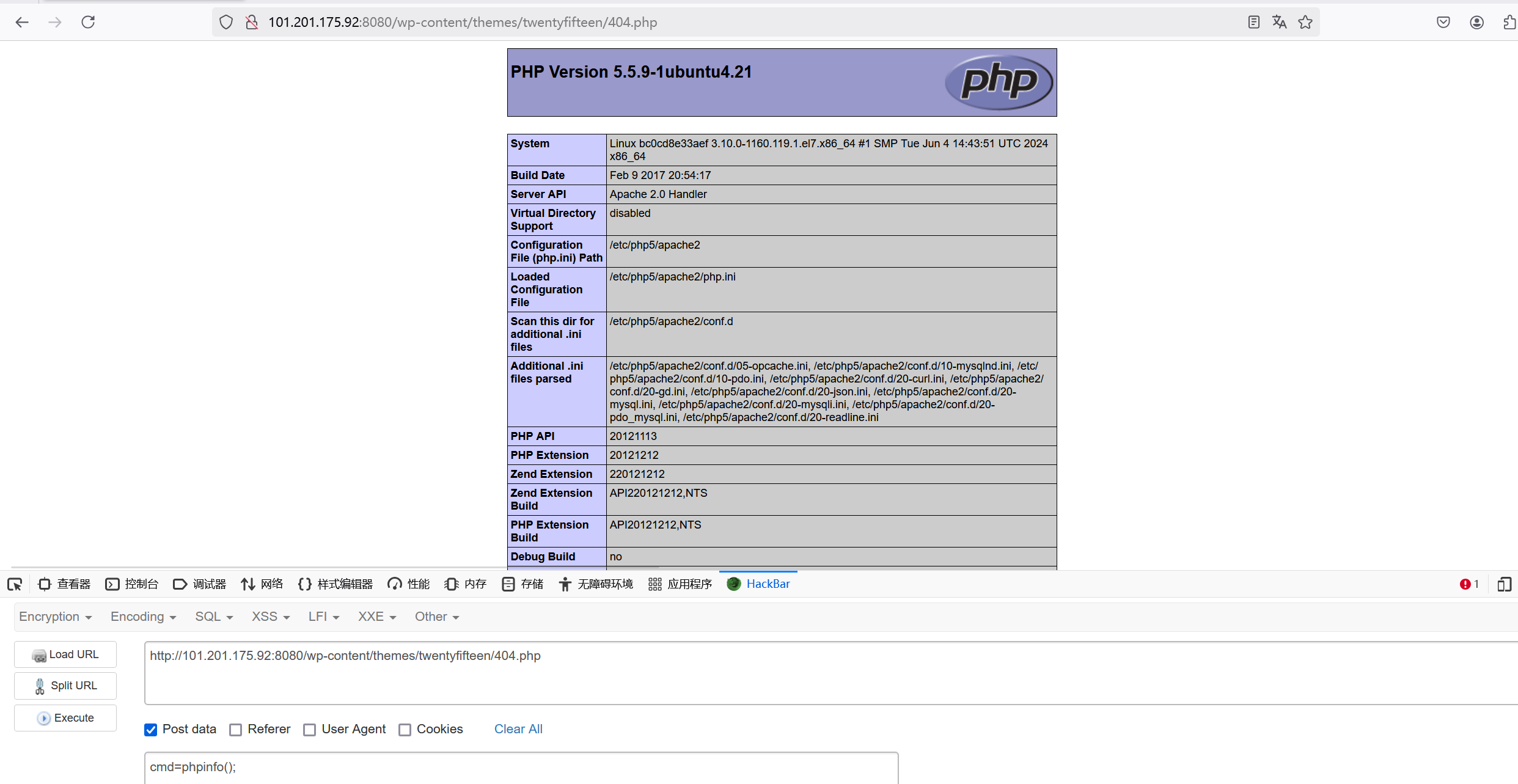
Task: Click the PHP API value 20121113
Action: 633,436
